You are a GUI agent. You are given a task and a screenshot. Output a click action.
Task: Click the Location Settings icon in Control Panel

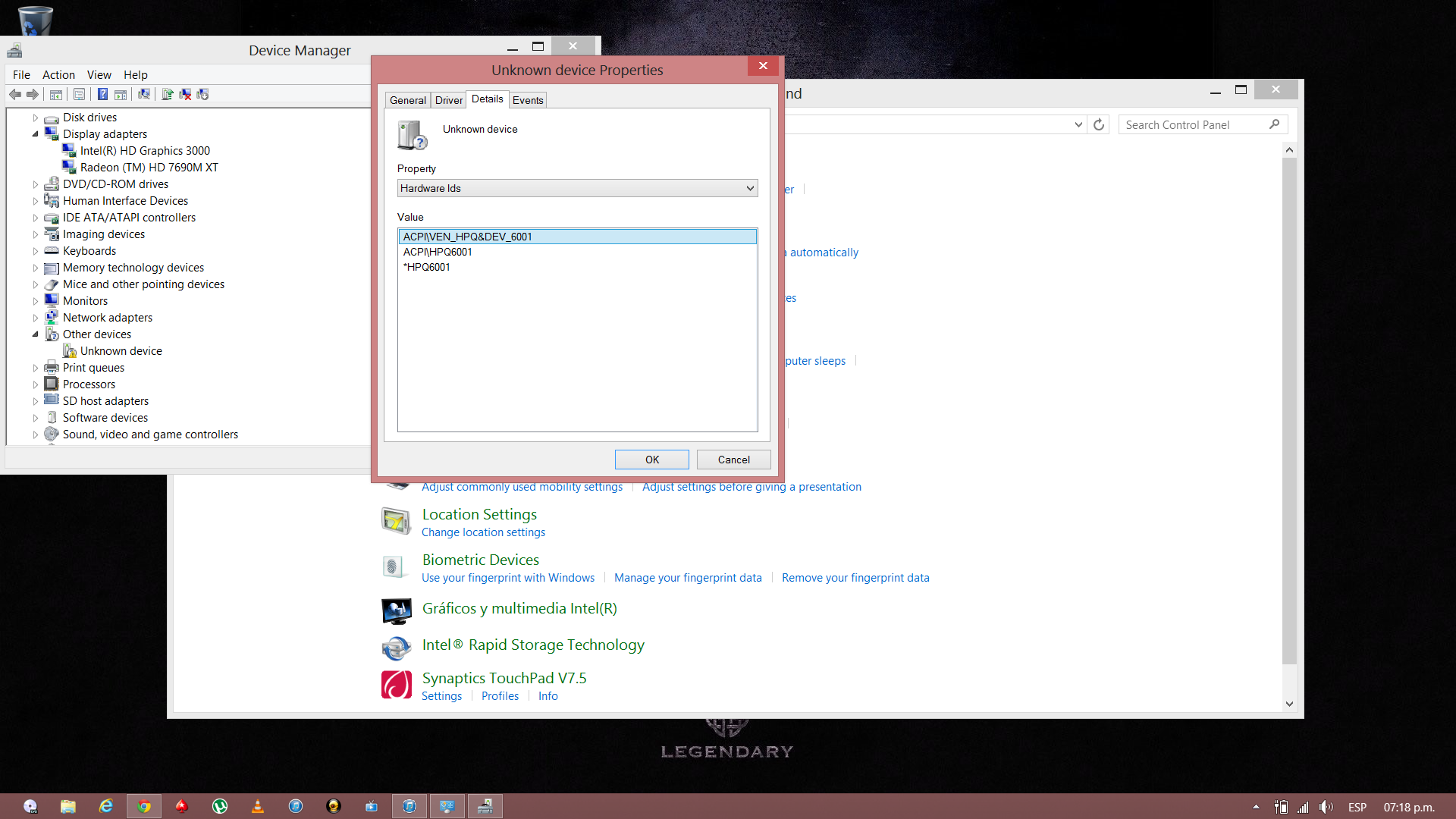click(x=397, y=521)
